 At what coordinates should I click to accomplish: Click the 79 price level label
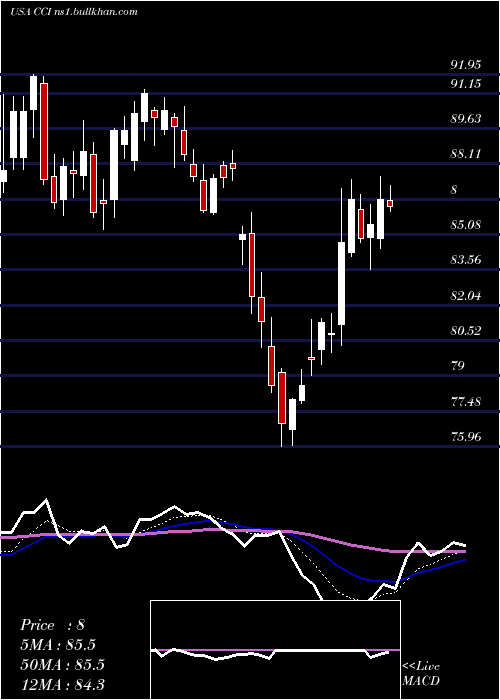coord(458,366)
